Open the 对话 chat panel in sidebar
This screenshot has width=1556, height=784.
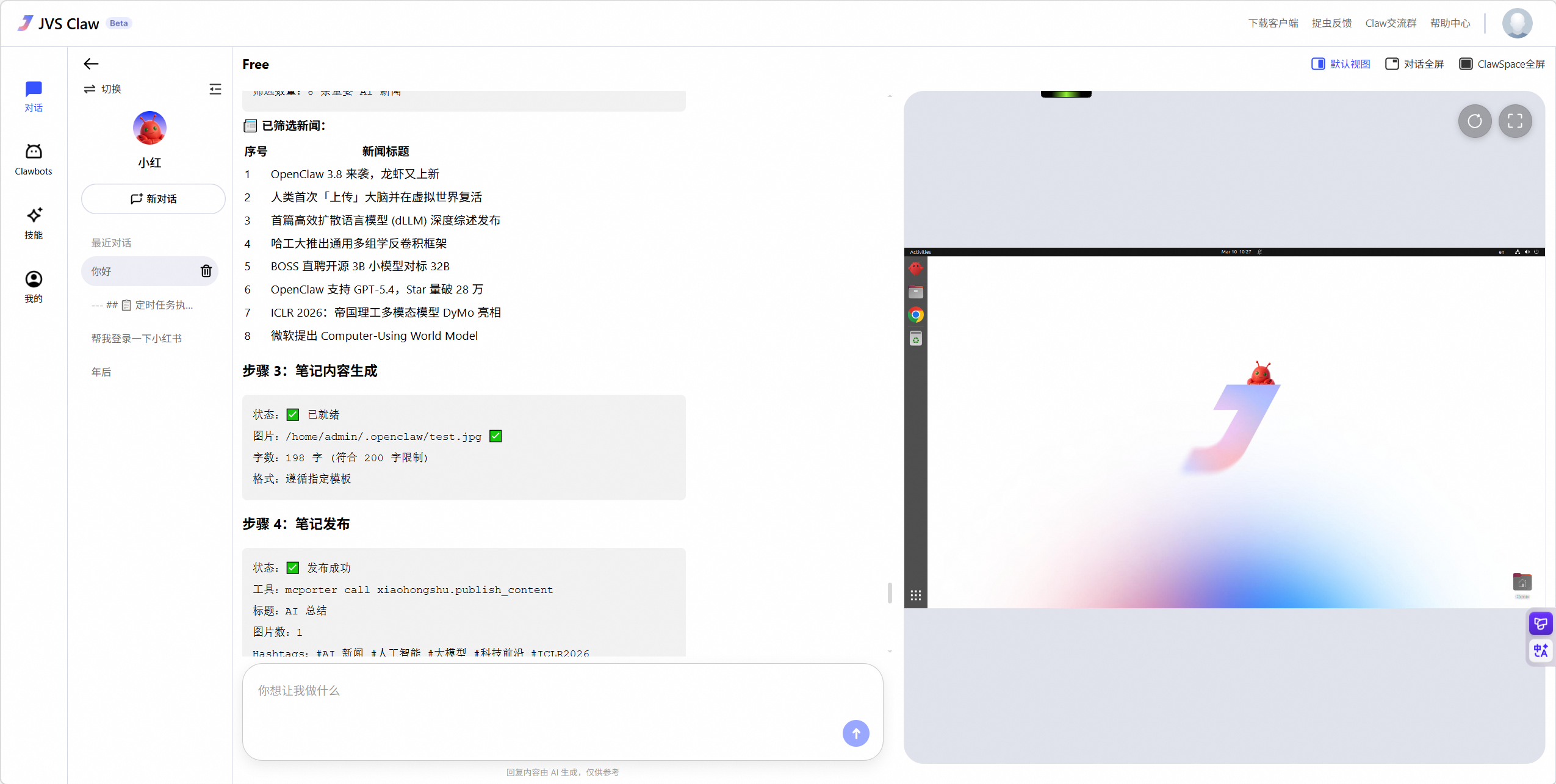[x=34, y=95]
